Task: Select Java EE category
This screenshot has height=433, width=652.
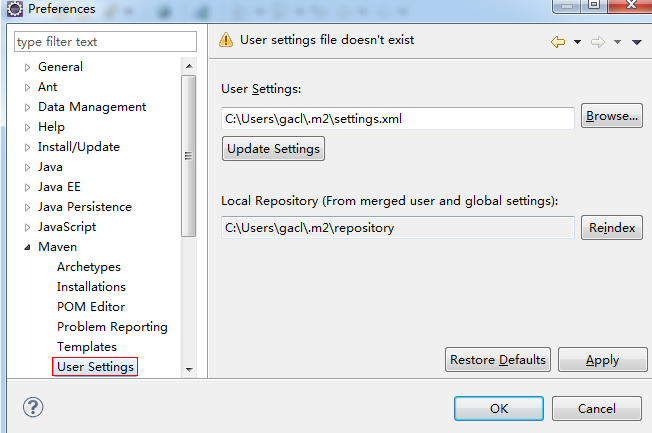Action: point(59,187)
